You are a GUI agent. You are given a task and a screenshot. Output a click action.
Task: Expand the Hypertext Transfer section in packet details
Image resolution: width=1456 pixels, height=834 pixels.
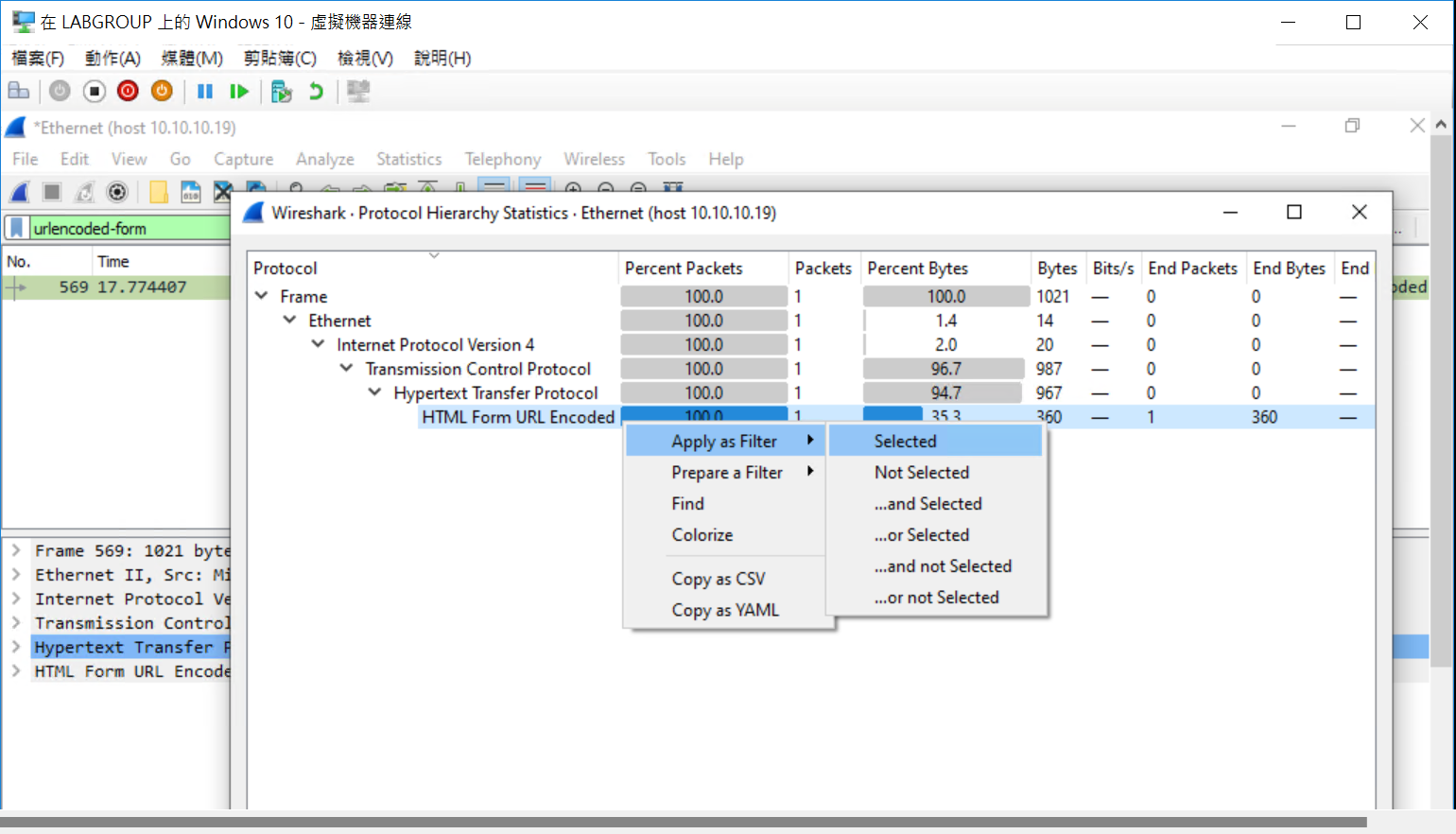pyautogui.click(x=16, y=648)
